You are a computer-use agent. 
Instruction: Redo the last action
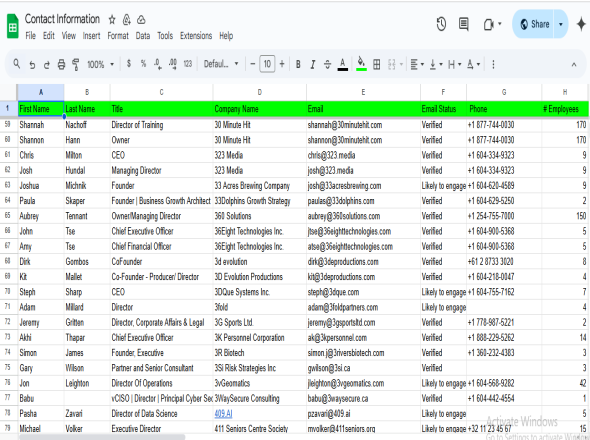pos(47,65)
